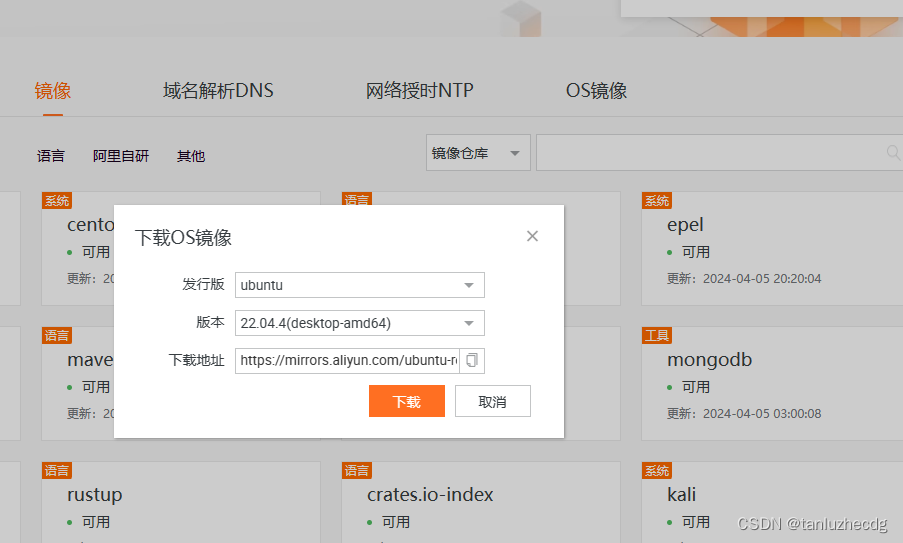Switch to the OS镜像 tab
The image size is (903, 543).
[x=596, y=90]
